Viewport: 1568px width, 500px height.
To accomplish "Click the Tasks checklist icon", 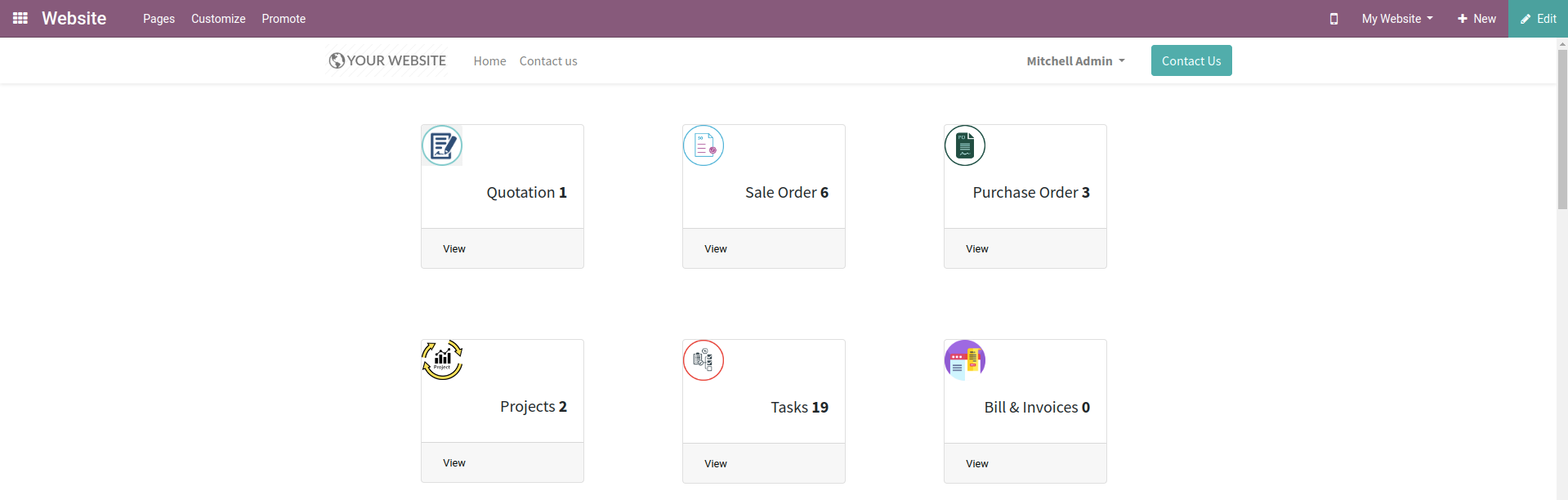I will pyautogui.click(x=704, y=360).
